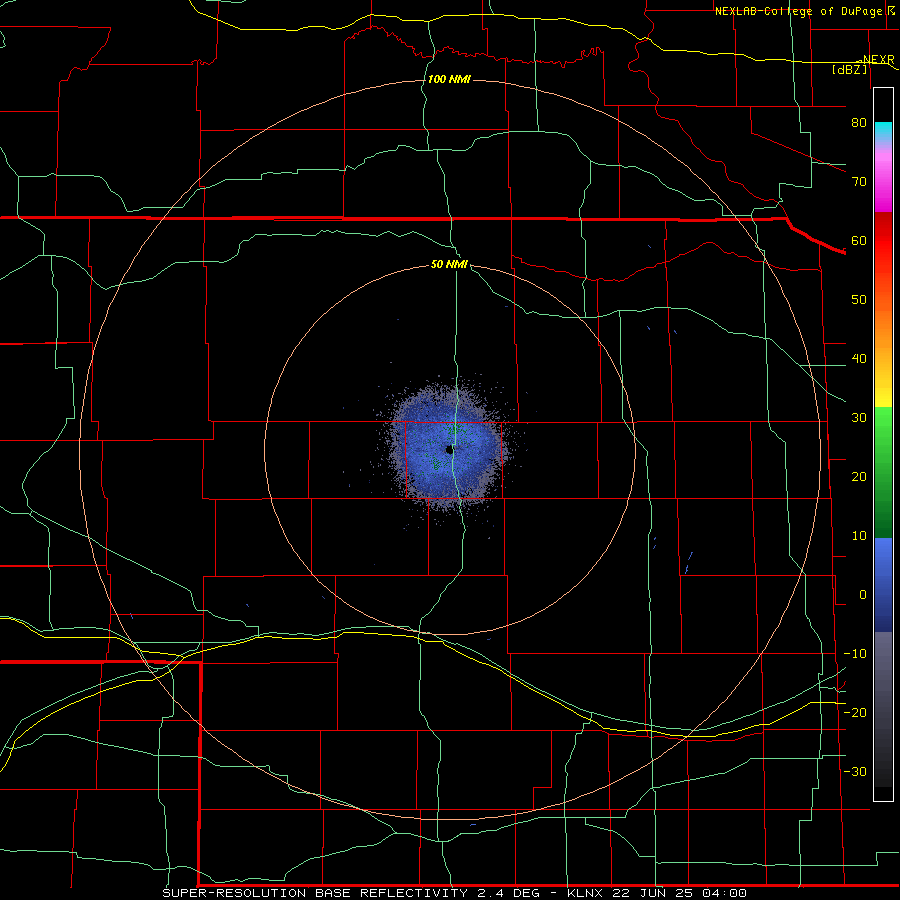Image resolution: width=900 pixels, height=900 pixels.
Task: Click the 70 value on dBZ scale
Action: pyautogui.click(x=859, y=181)
